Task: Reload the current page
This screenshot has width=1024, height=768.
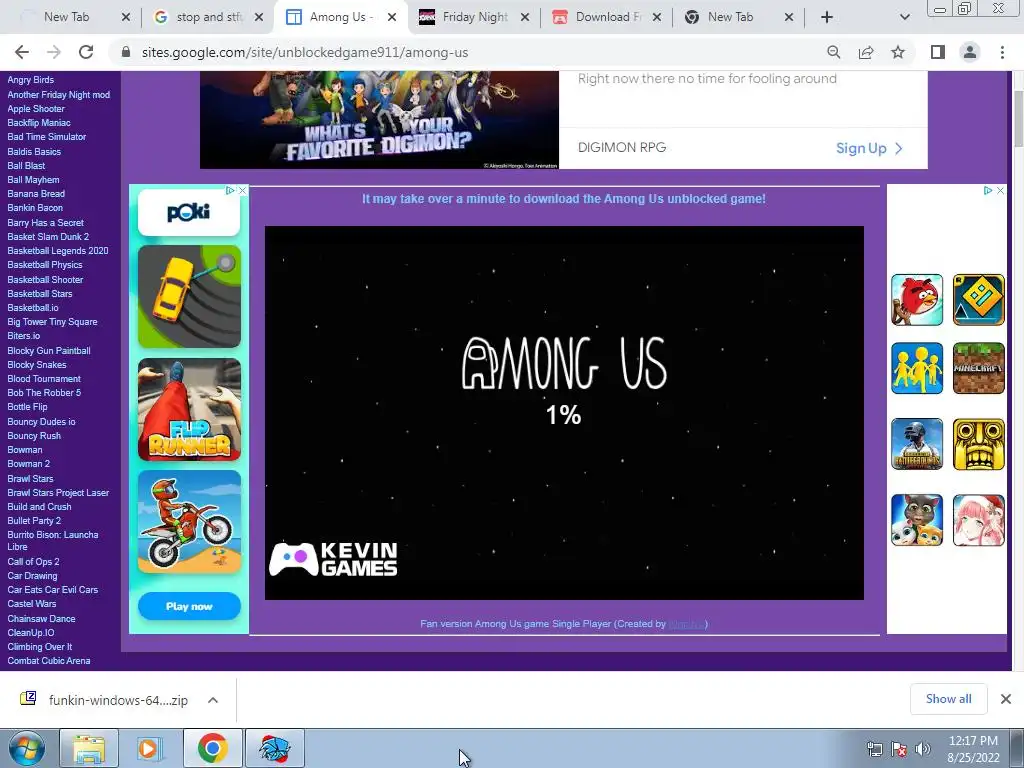Action: tap(86, 52)
